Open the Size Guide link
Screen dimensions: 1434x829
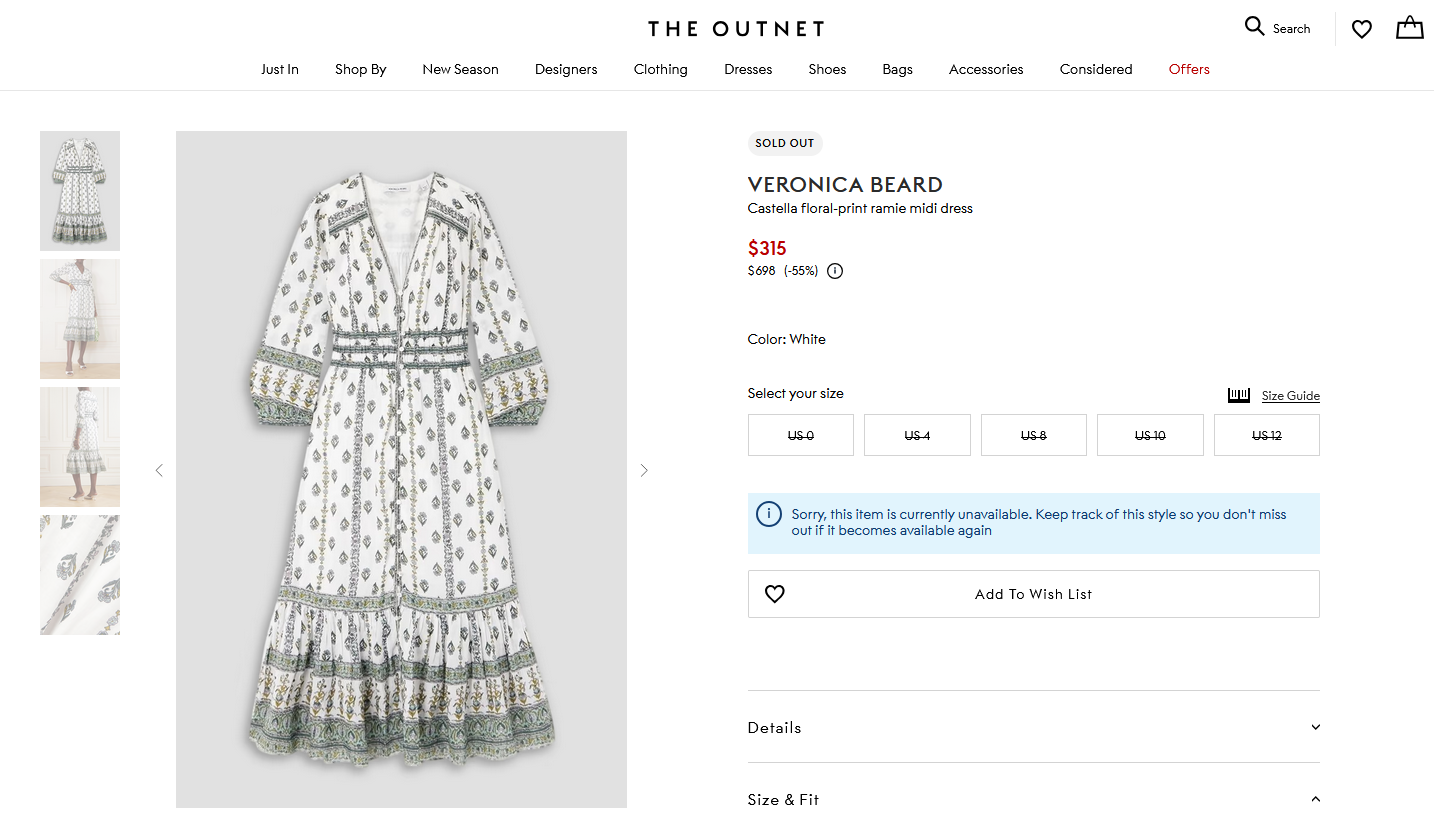pos(1290,396)
